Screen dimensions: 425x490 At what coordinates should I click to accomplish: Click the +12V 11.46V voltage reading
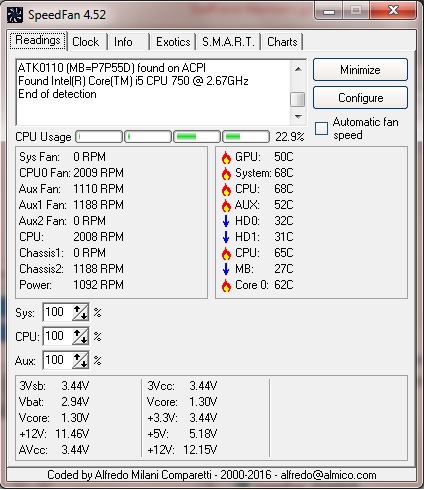click(54, 434)
